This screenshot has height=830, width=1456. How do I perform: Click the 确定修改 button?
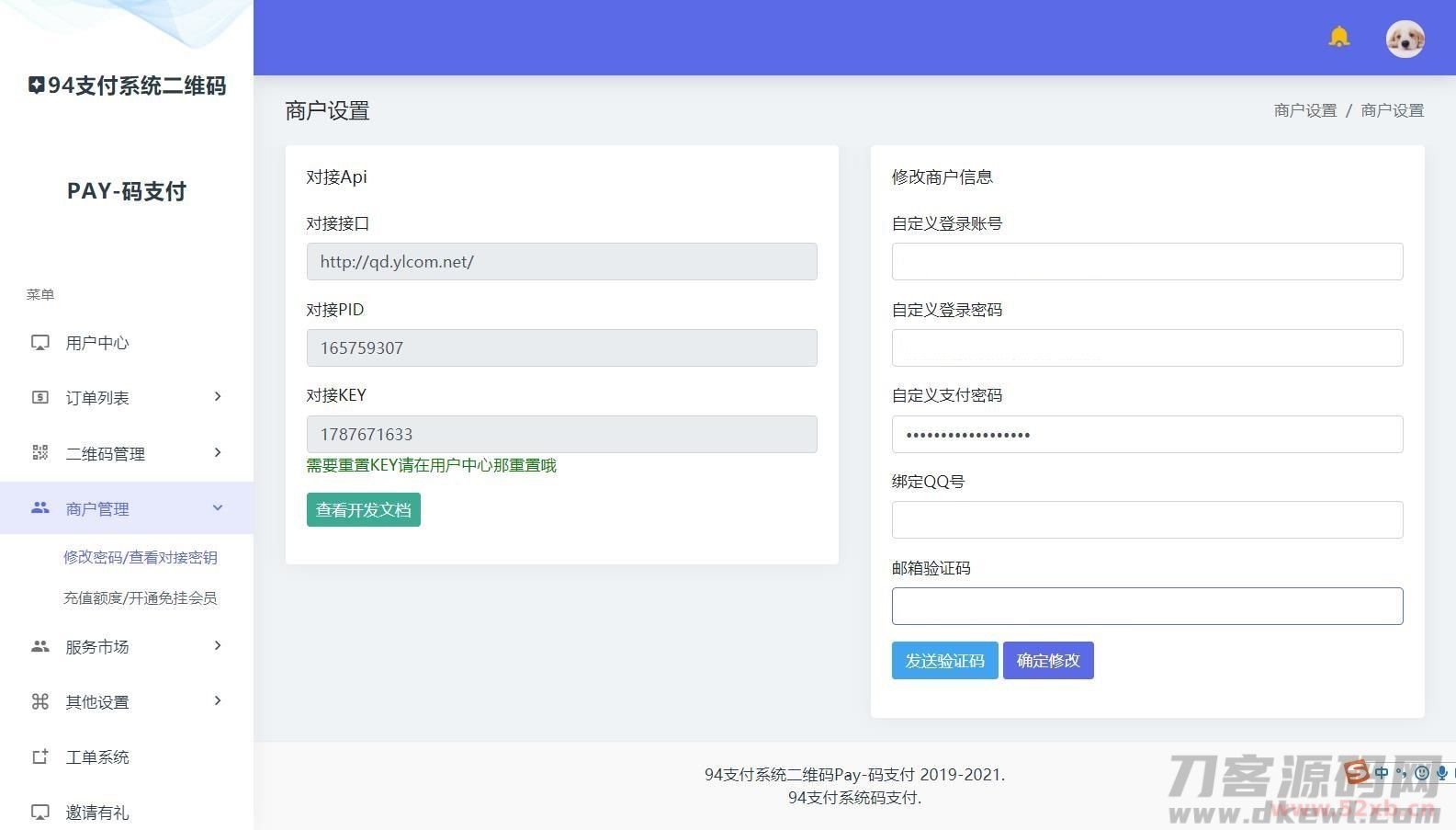1047,660
